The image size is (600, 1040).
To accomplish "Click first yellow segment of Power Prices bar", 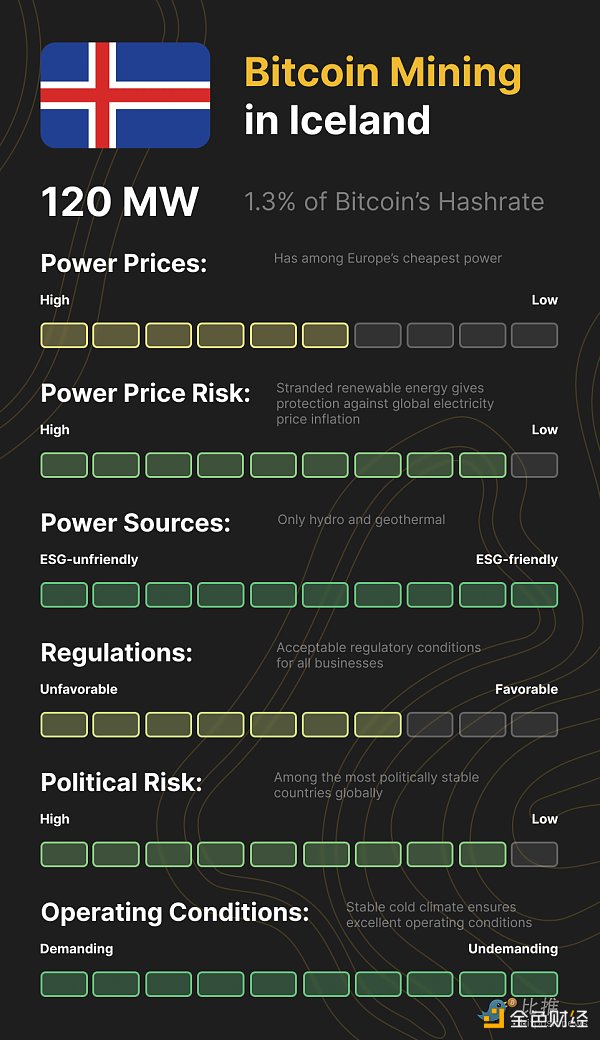I will point(63,335).
